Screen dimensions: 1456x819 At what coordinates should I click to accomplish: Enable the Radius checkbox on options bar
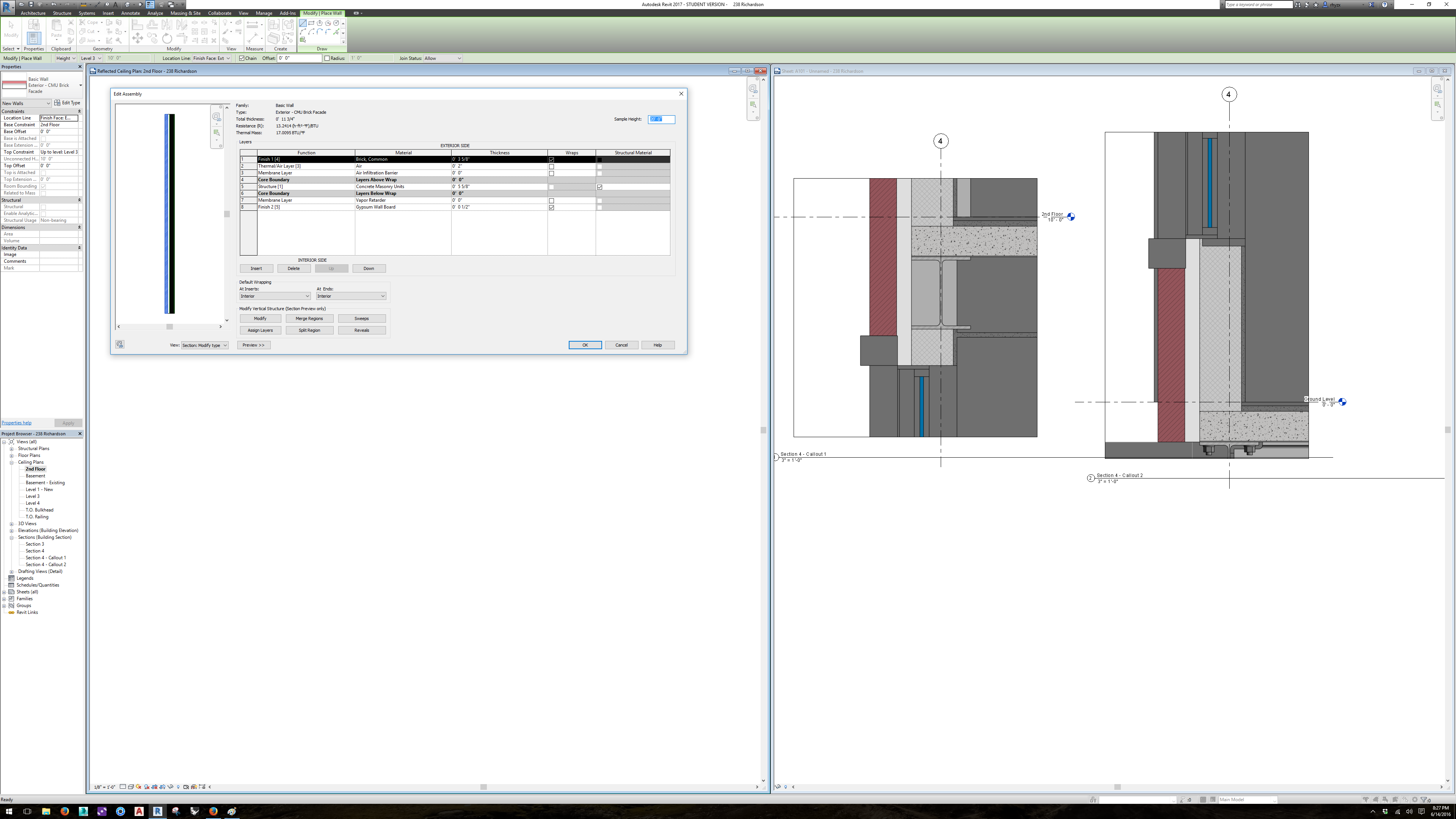coord(327,58)
